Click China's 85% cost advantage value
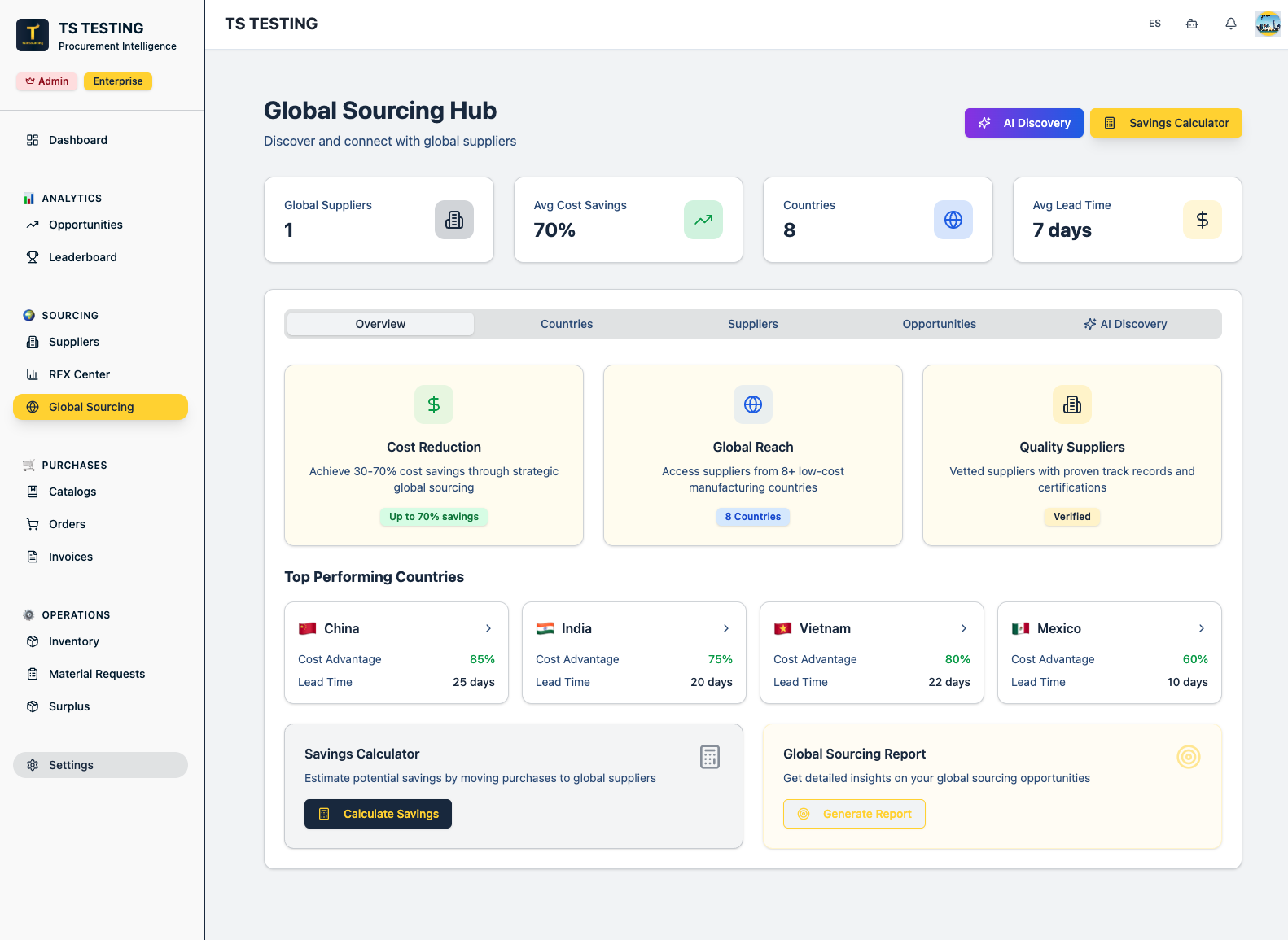The image size is (1288, 940). click(x=482, y=659)
